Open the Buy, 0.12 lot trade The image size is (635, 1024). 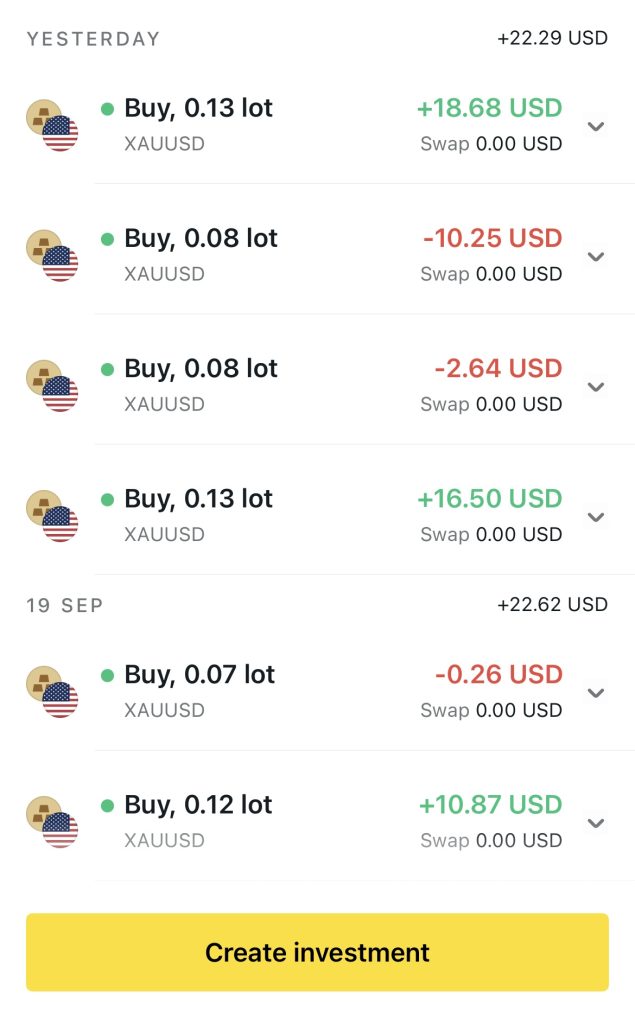[198, 805]
